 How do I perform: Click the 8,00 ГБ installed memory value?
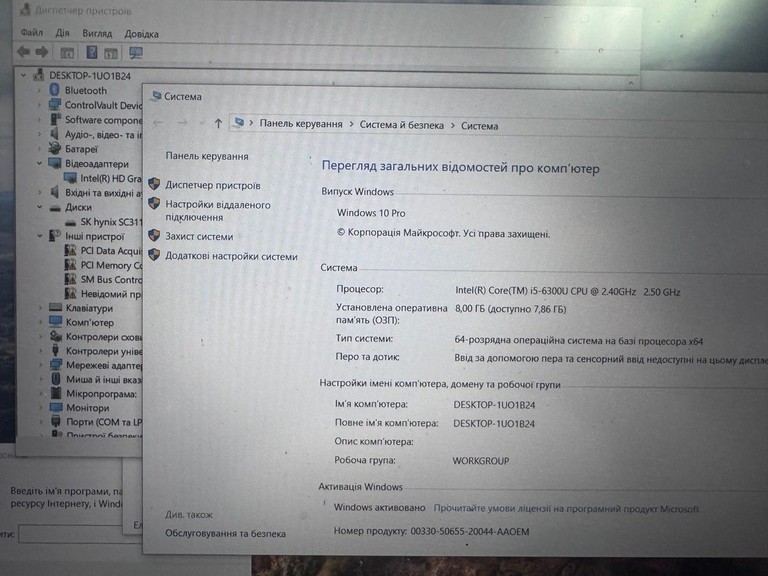coord(510,309)
